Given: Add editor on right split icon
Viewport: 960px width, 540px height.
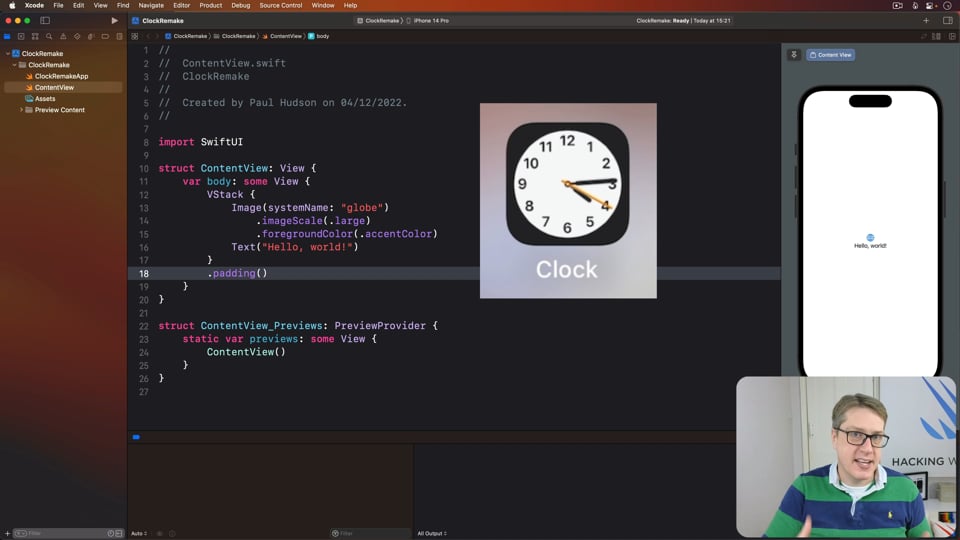Looking at the screenshot, I should click(x=952, y=36).
